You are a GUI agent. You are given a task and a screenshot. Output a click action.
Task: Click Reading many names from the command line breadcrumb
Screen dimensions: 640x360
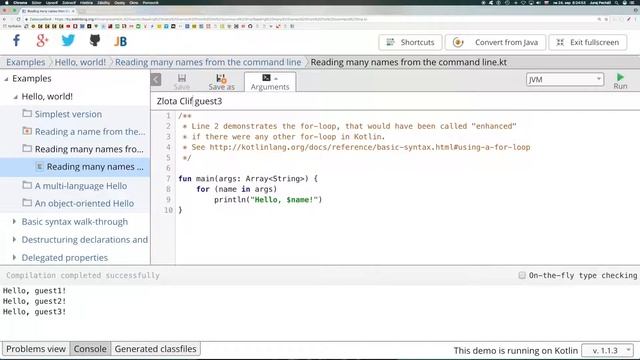(x=208, y=62)
